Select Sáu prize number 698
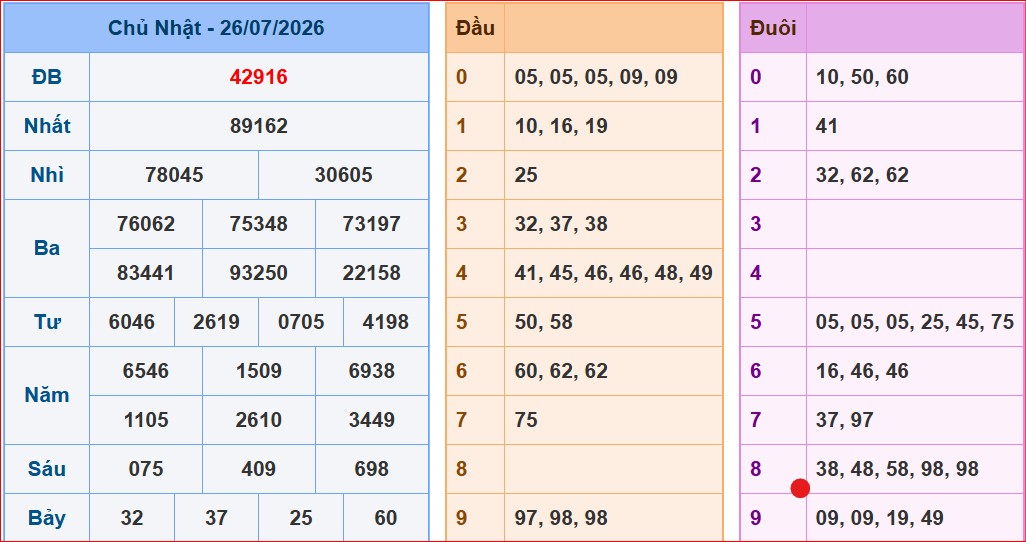Viewport: 1026px width, 542px height. point(372,469)
